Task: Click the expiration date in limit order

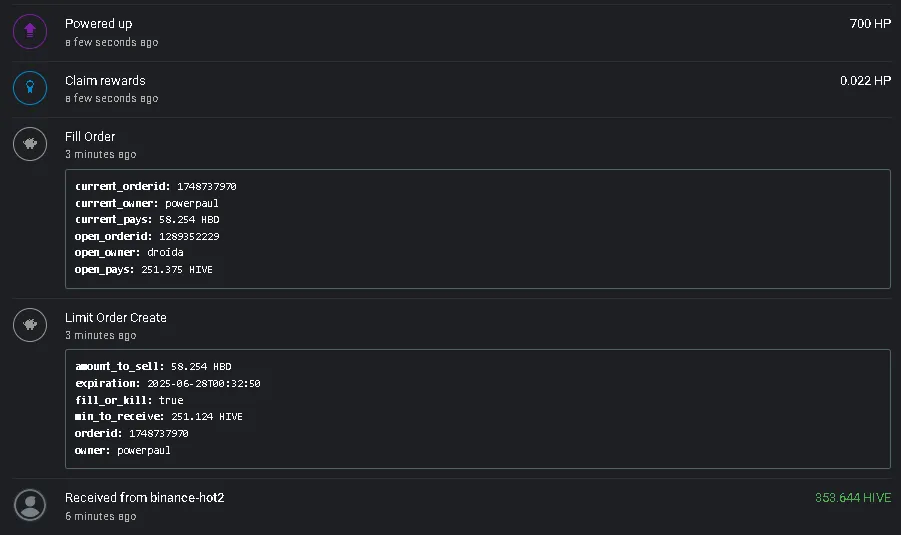Action: [203, 383]
